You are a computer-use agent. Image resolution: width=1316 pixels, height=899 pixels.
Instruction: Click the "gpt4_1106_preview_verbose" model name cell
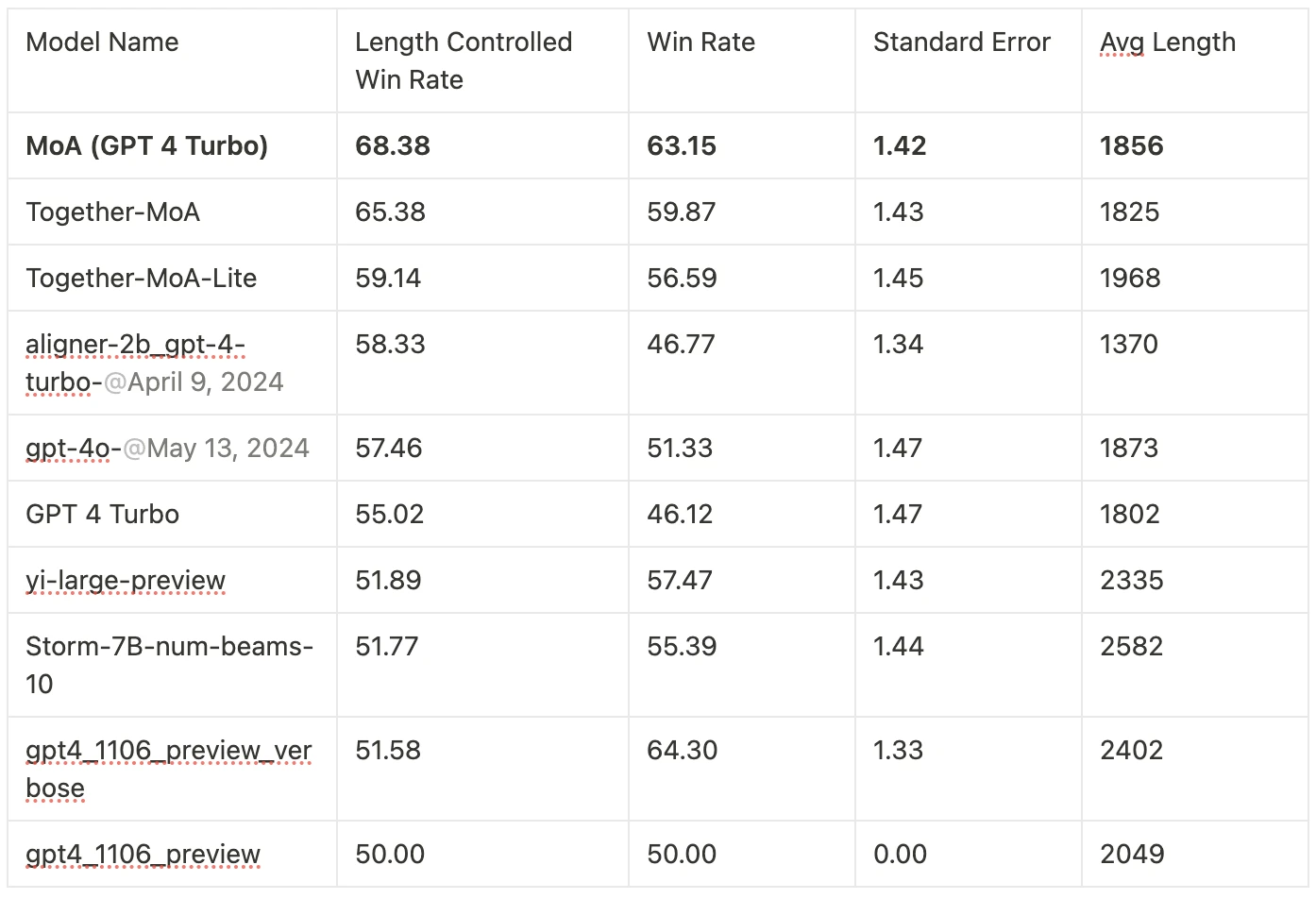(x=168, y=769)
